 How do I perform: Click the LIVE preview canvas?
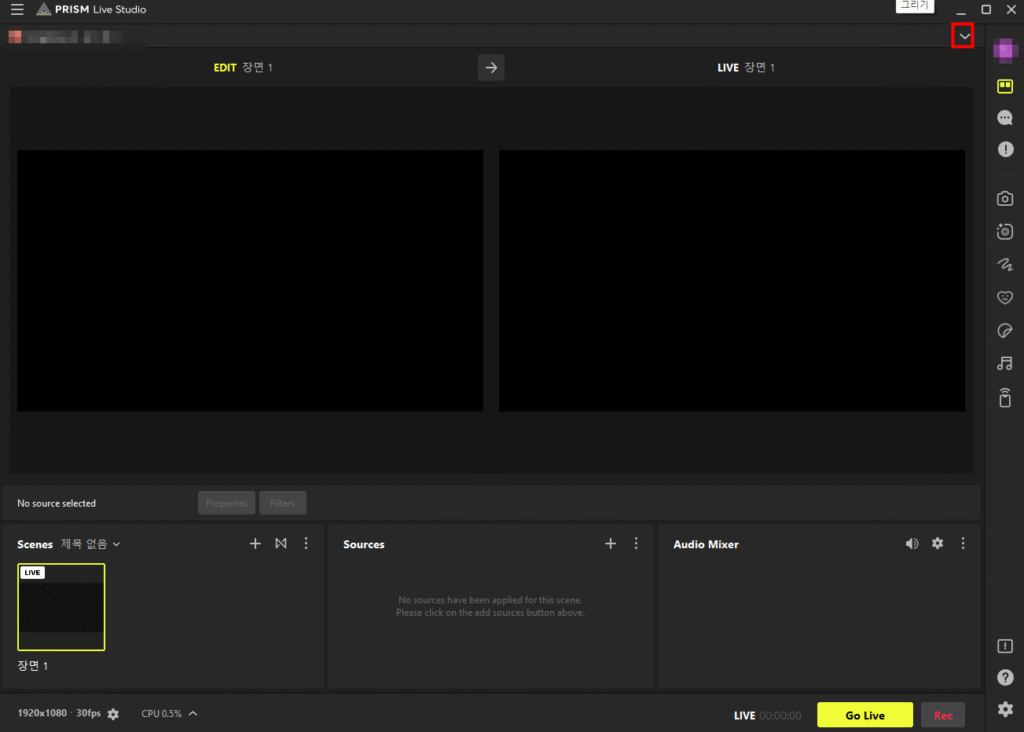click(731, 281)
